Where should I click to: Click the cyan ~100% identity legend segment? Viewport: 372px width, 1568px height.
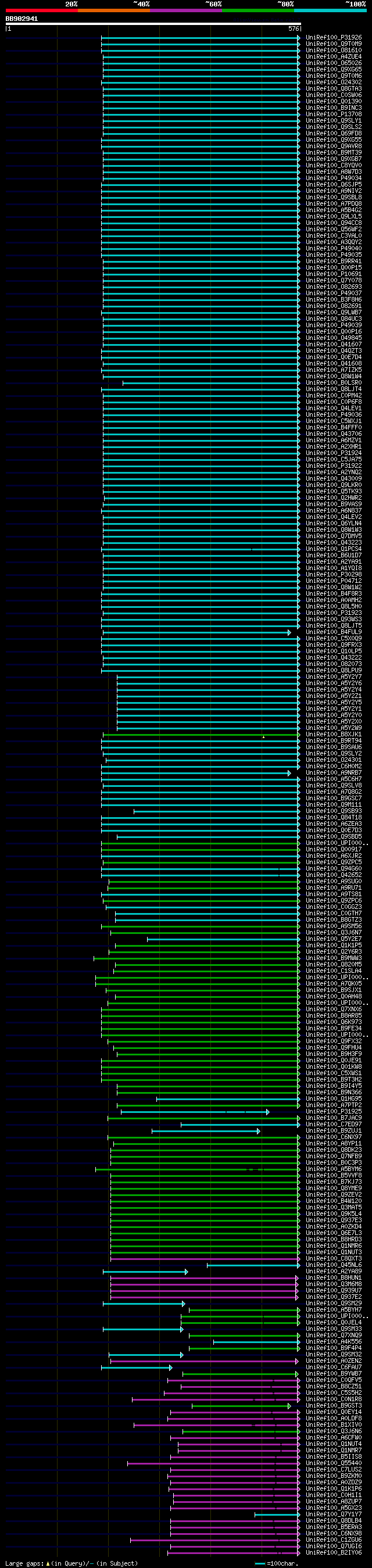point(330,10)
